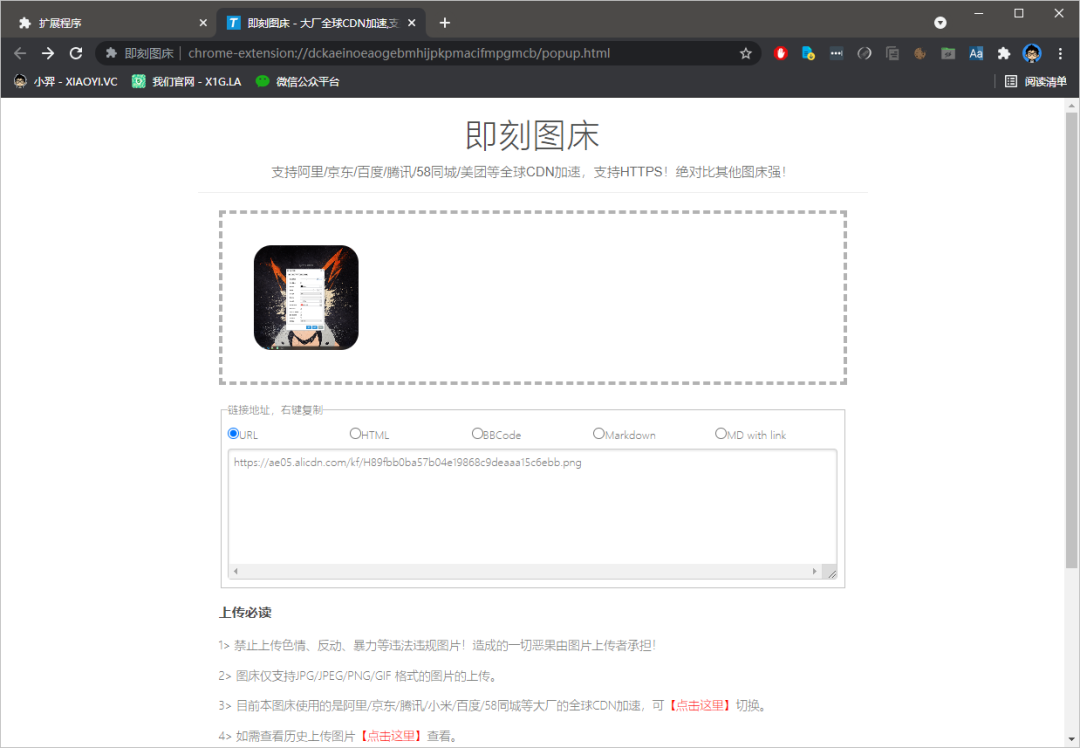Reload the page with the refresh icon
Screen dimensions: 1080x748
click(76, 53)
